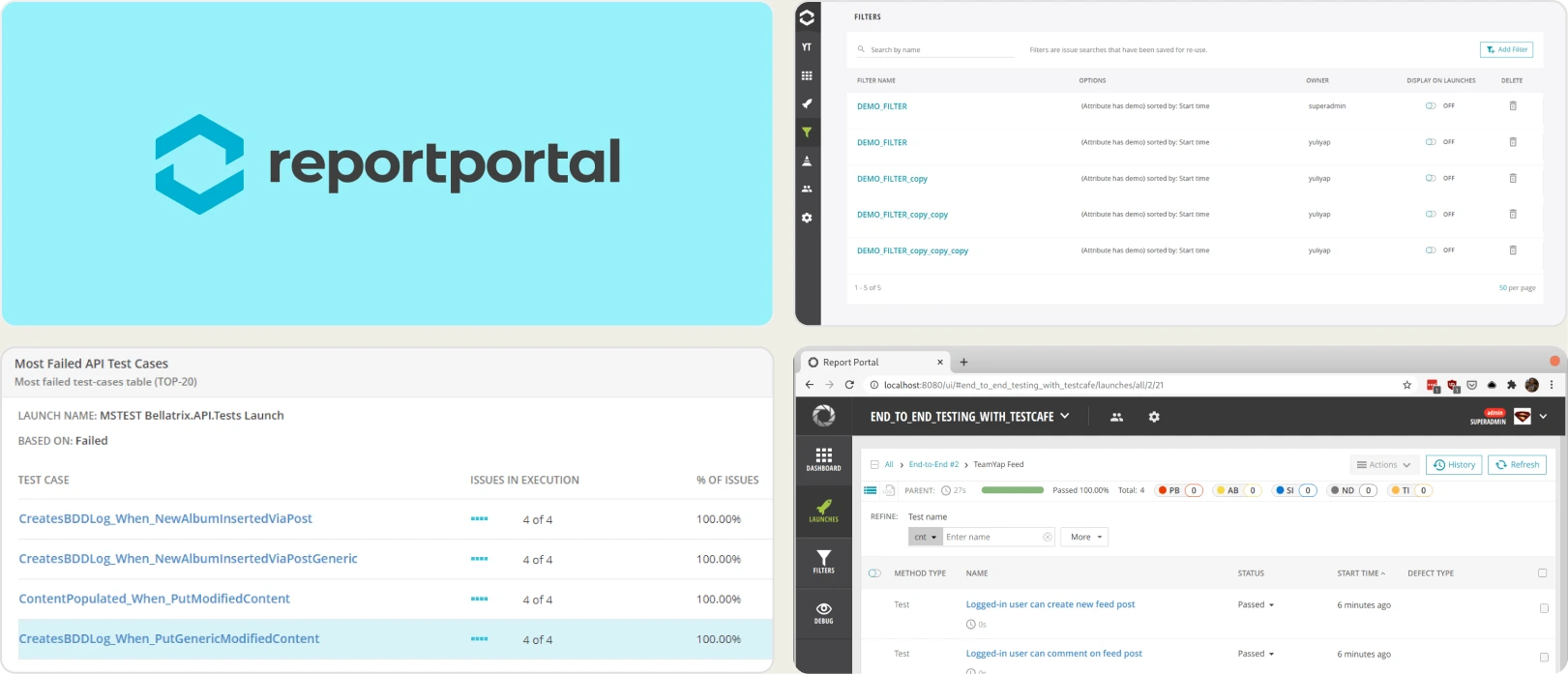The width and height of the screenshot is (1568, 674).
Task: Click the collapse checkbox beside All breadcrumb
Action: [874, 465]
